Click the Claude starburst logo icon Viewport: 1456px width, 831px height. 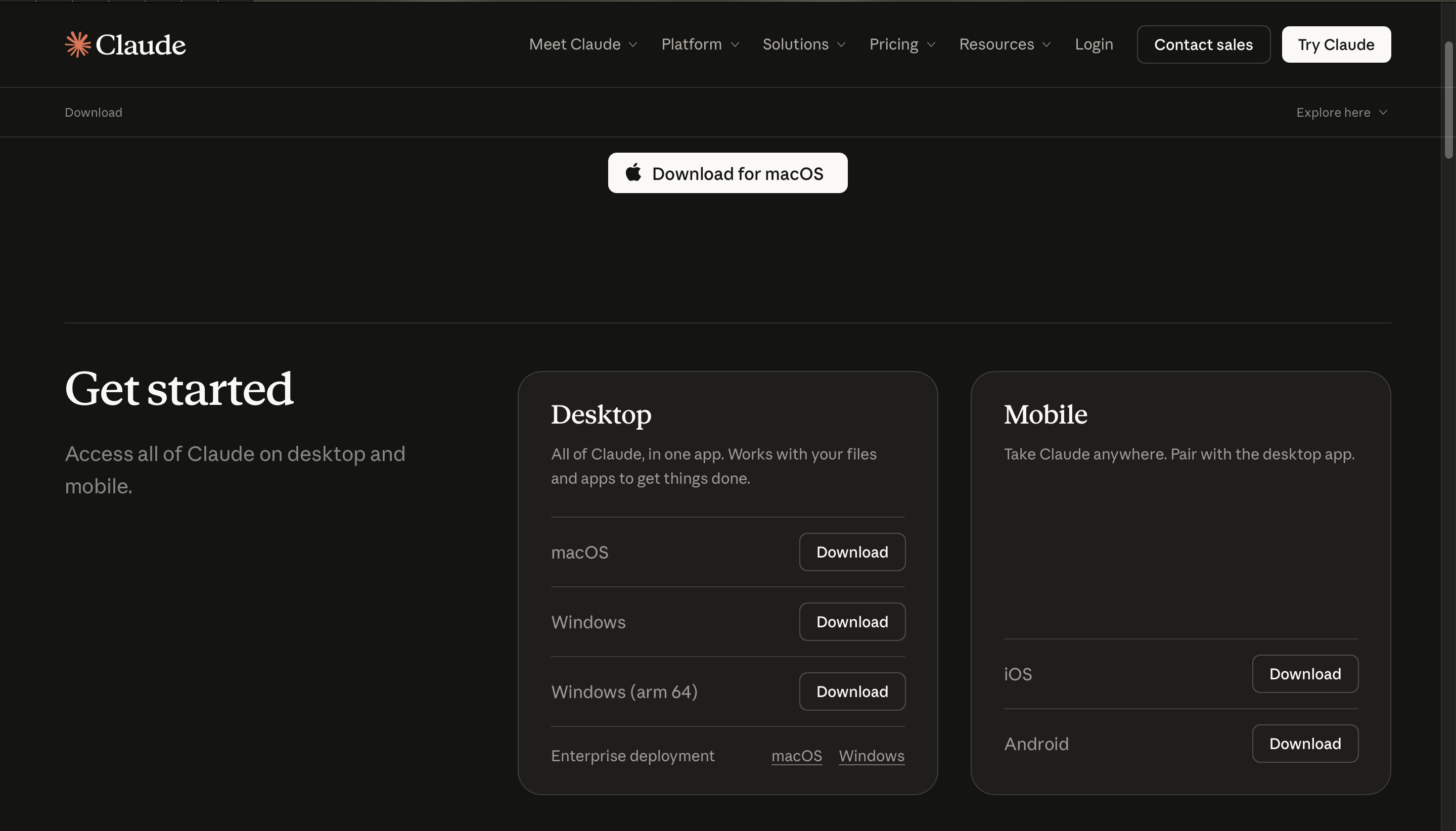78,44
